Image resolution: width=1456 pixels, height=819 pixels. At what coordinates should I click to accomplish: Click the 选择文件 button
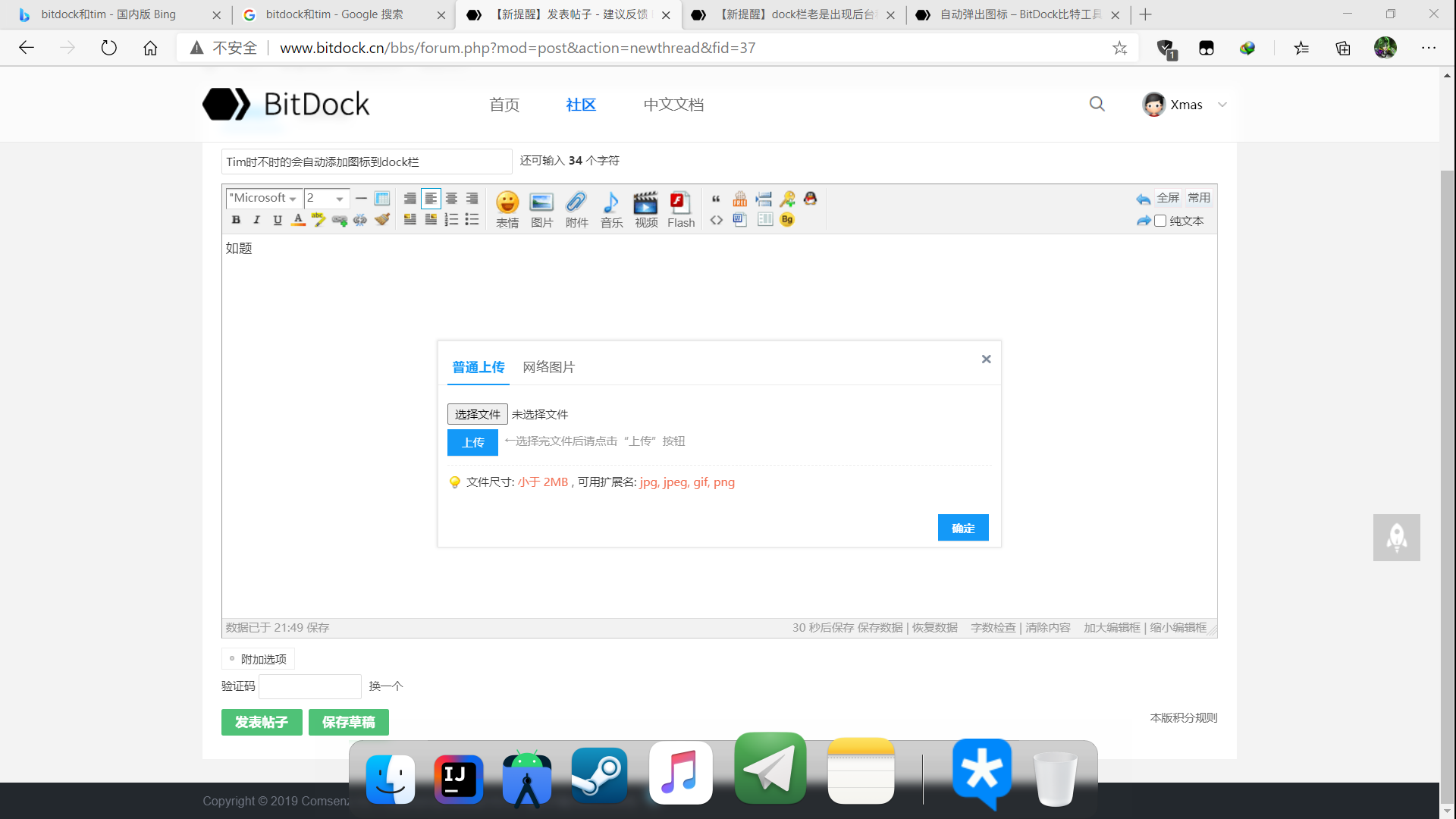(x=477, y=414)
